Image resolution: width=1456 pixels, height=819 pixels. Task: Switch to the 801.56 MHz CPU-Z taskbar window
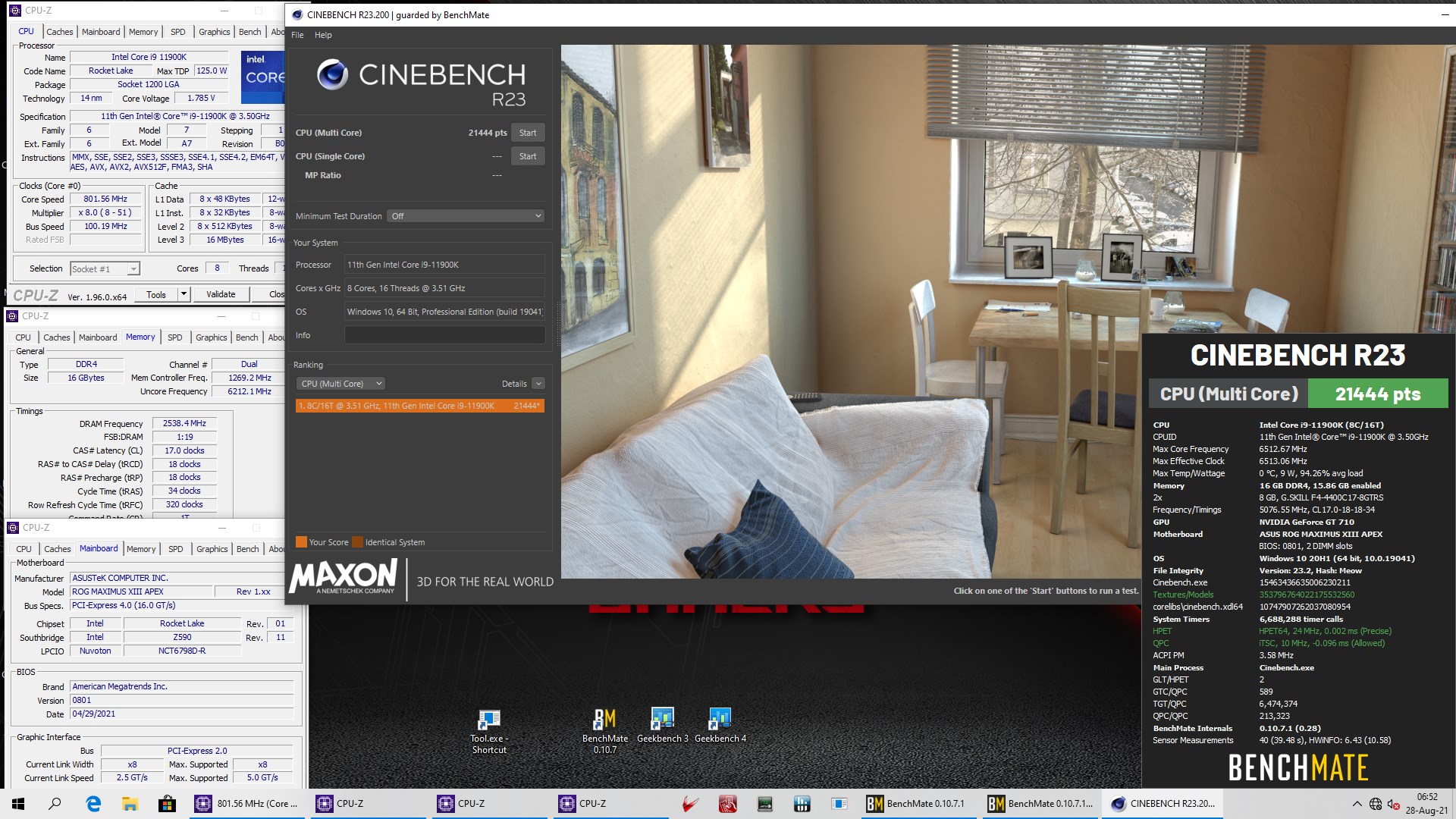pos(247,804)
